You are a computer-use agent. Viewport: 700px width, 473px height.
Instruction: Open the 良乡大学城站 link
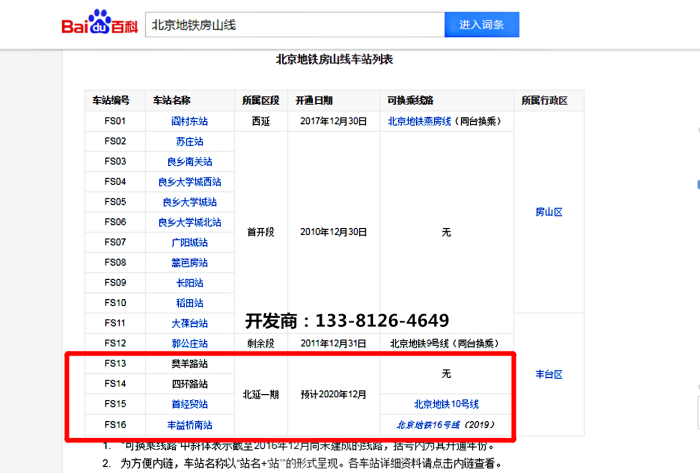[x=190, y=202]
